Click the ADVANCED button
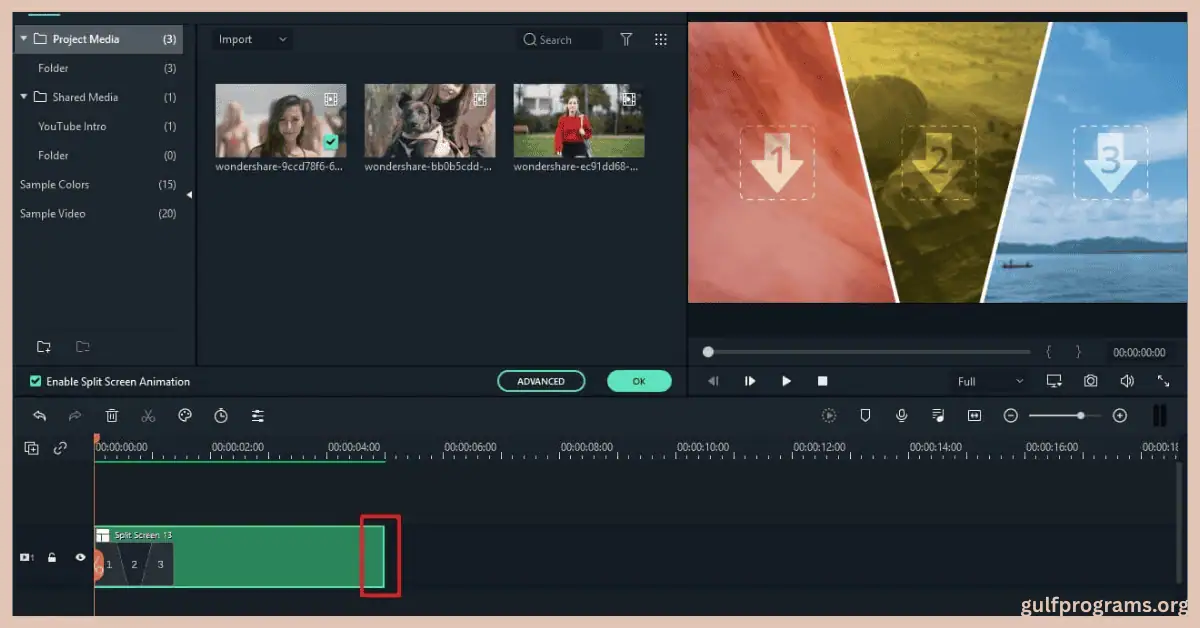The width and height of the screenshot is (1200, 628). pos(541,381)
